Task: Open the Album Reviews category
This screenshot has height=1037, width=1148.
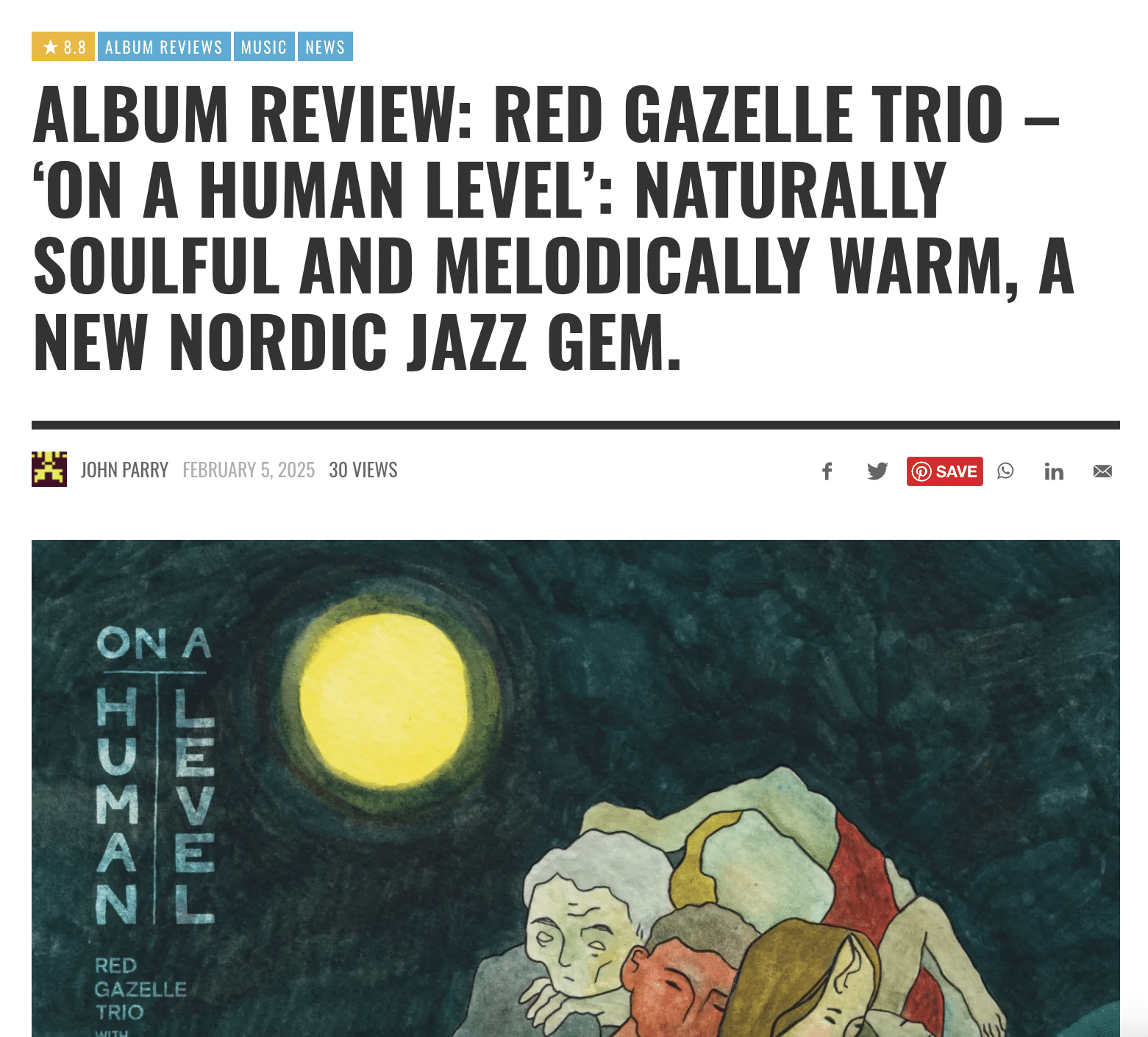Action: (x=164, y=46)
